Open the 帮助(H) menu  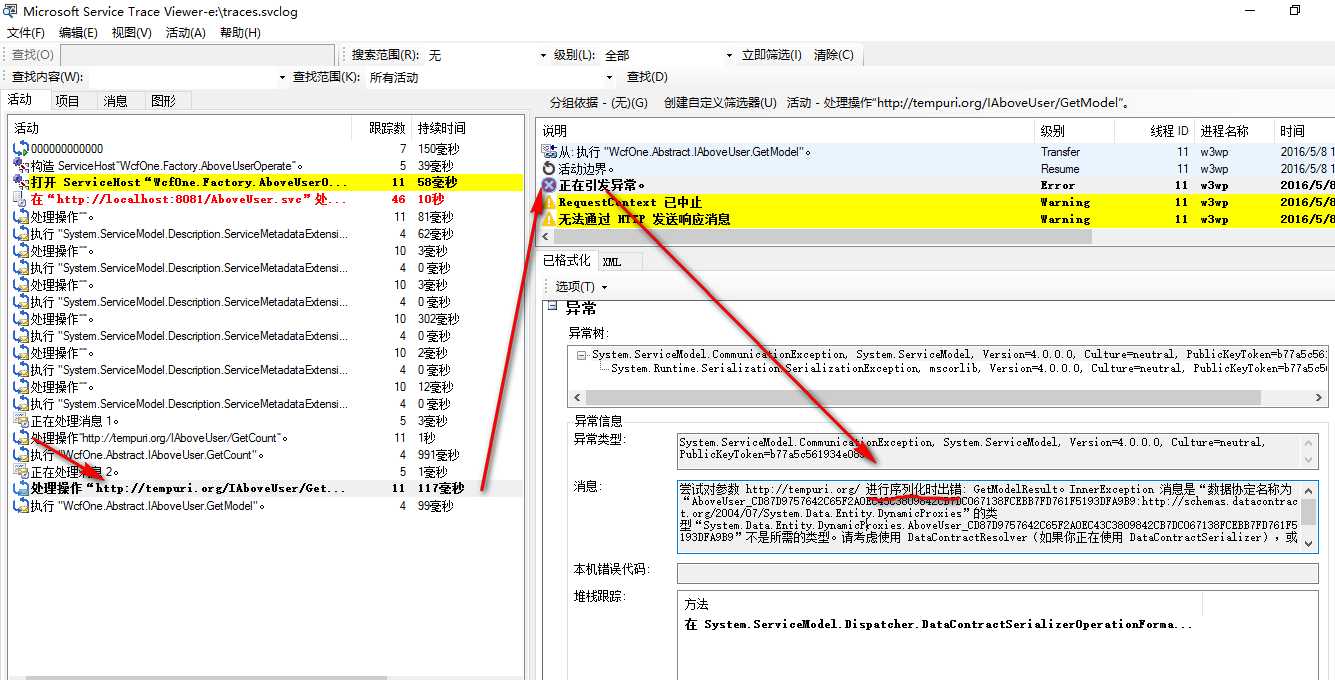240,32
